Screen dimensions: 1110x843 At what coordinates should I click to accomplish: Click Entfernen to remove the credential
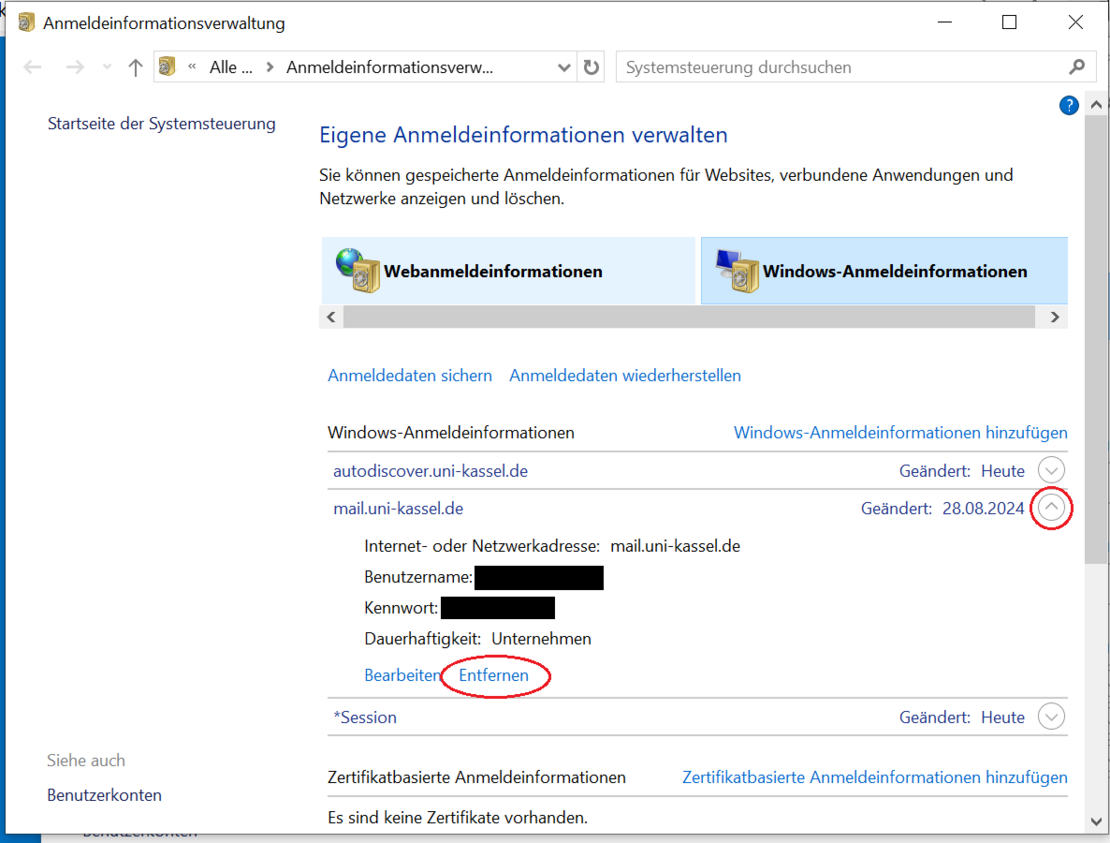click(494, 675)
